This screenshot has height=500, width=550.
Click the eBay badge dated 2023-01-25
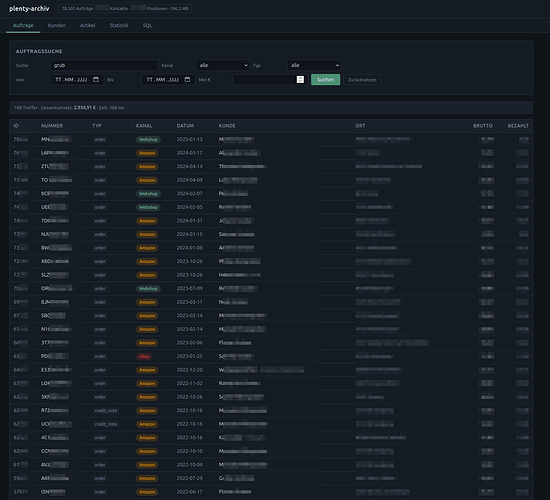(144, 356)
